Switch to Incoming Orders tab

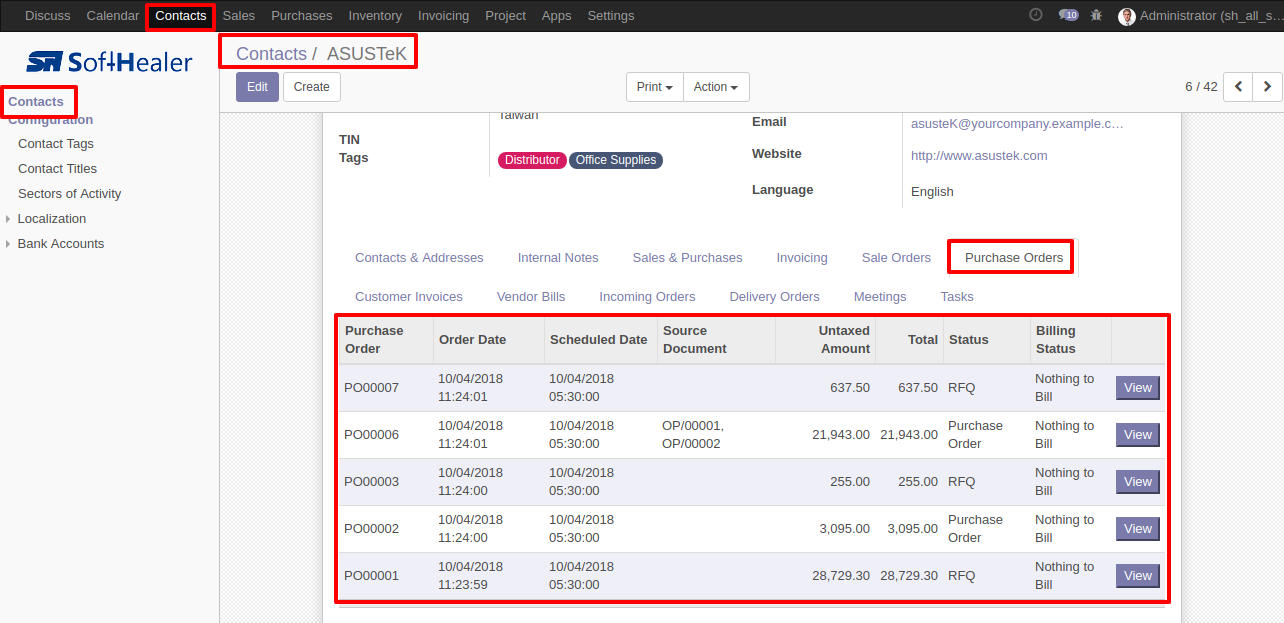(x=647, y=297)
